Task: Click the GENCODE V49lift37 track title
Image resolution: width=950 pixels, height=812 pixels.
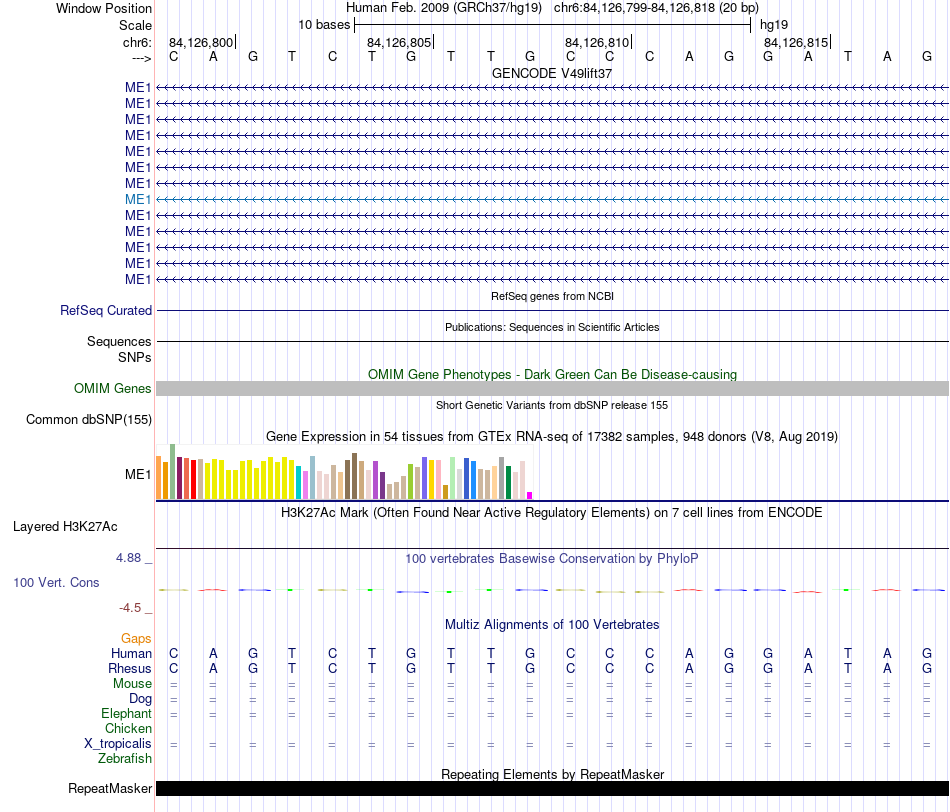Action: point(552,73)
